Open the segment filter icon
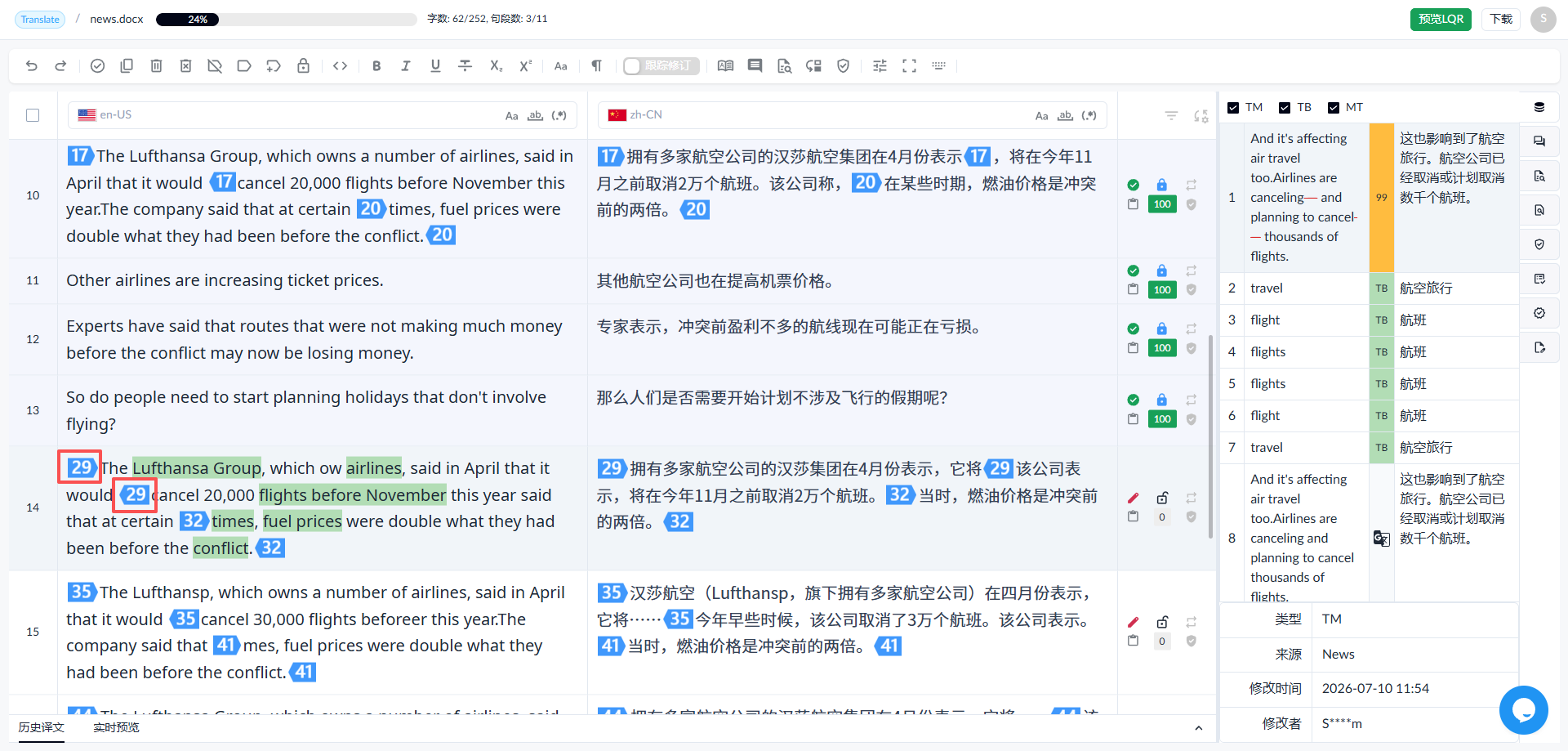This screenshot has width=1568, height=751. coord(1171,116)
